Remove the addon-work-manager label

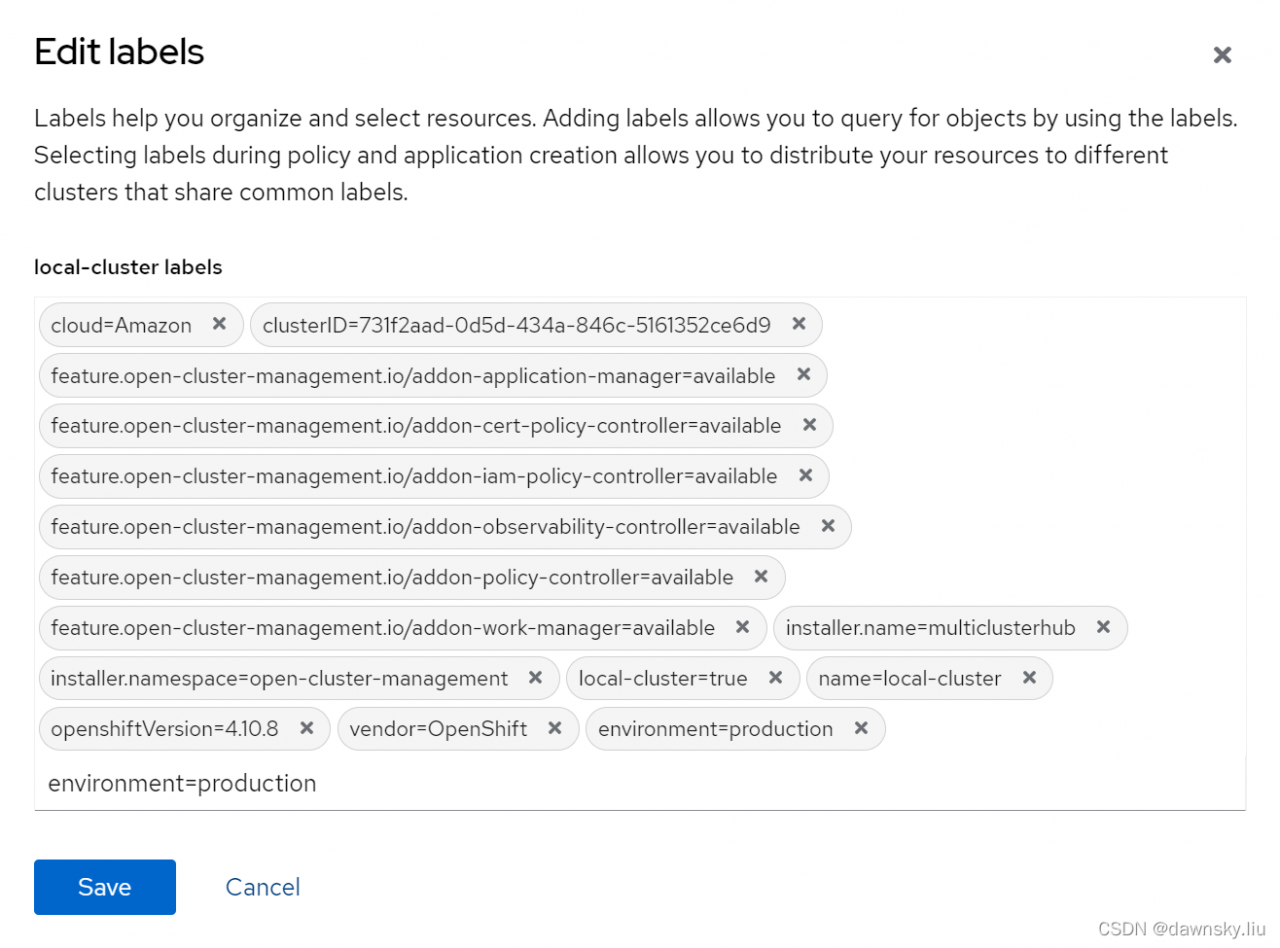point(743,628)
